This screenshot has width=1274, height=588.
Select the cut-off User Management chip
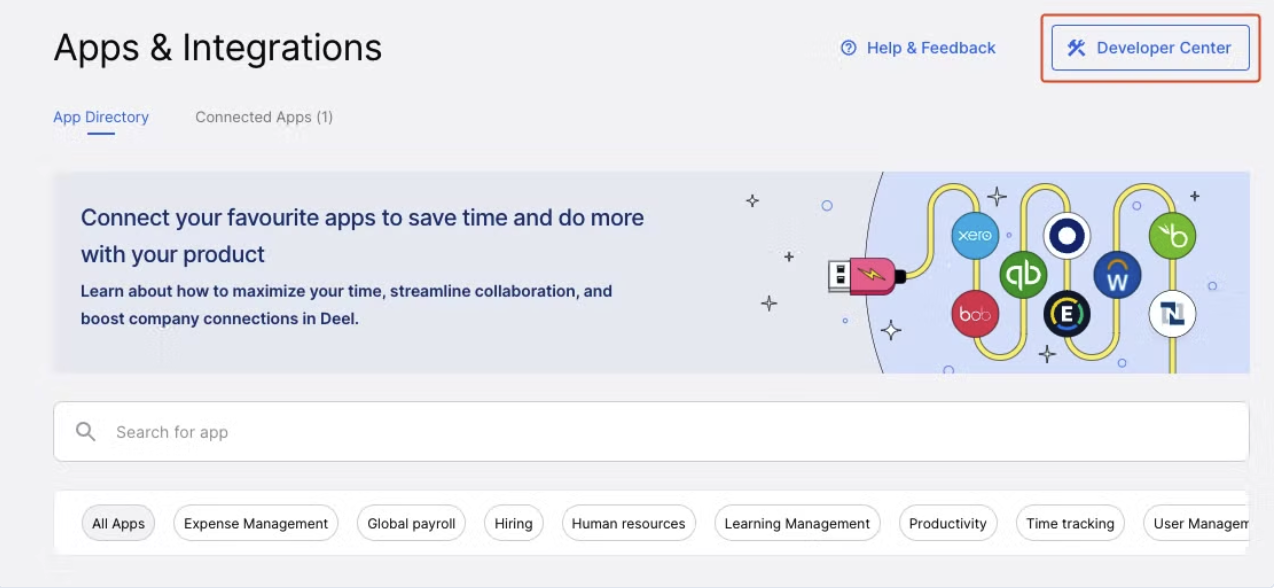pos(1196,523)
